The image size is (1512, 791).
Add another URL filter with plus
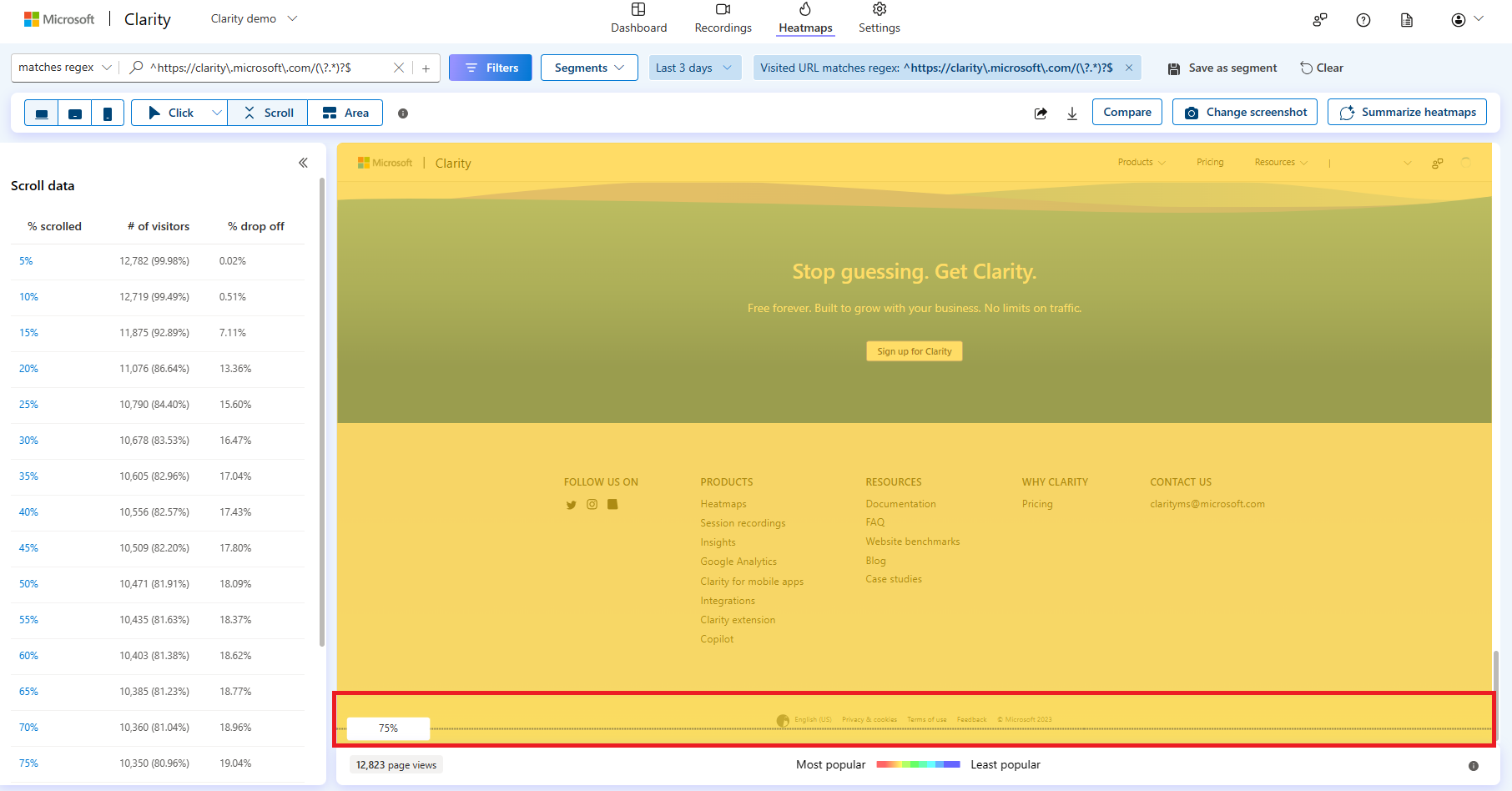(x=426, y=68)
